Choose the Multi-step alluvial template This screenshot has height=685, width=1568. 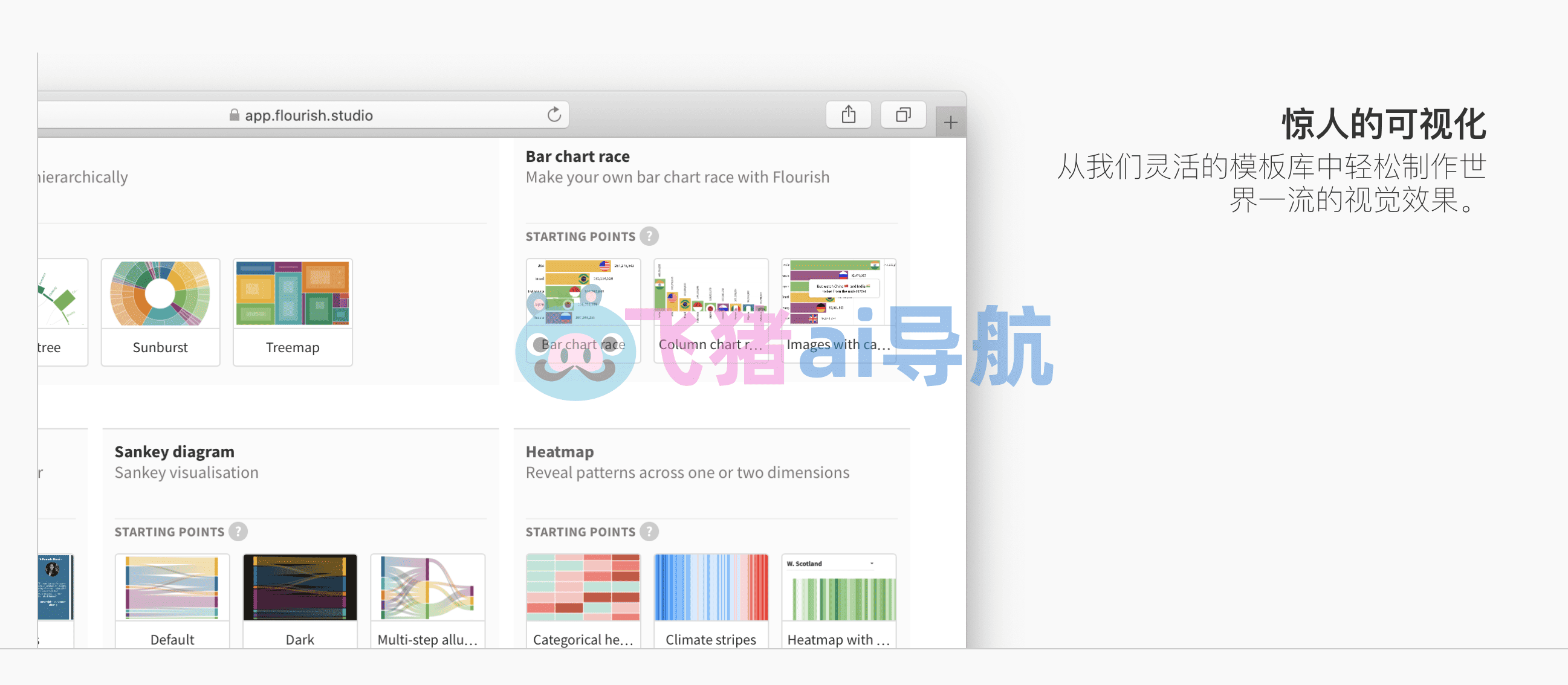[x=428, y=600]
